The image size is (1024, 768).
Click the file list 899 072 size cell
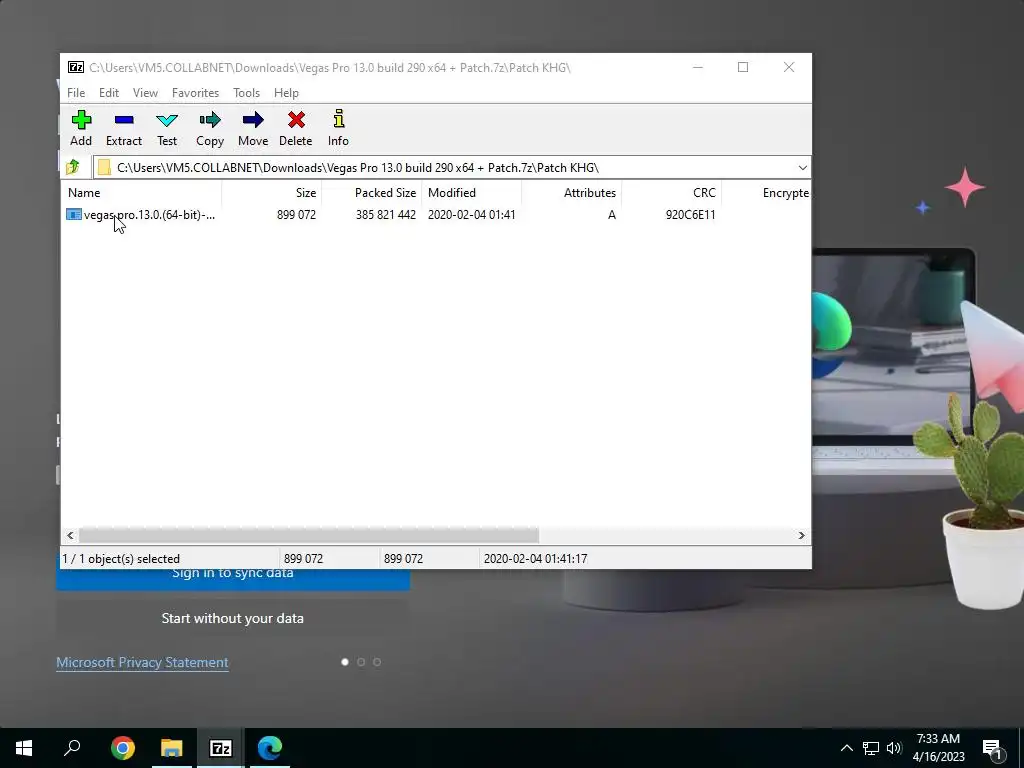[x=296, y=214]
